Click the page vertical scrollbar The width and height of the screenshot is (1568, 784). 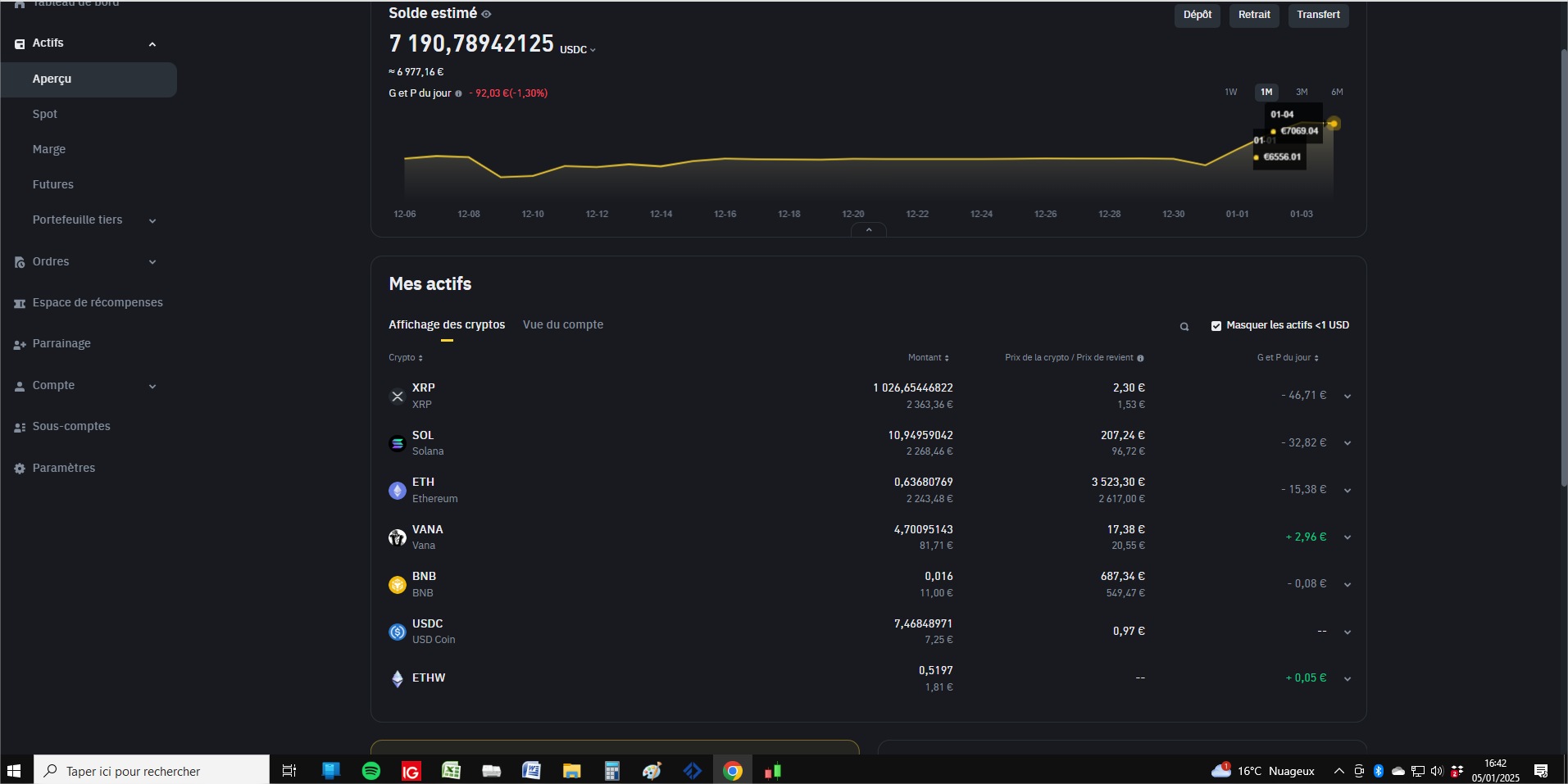click(x=1564, y=266)
